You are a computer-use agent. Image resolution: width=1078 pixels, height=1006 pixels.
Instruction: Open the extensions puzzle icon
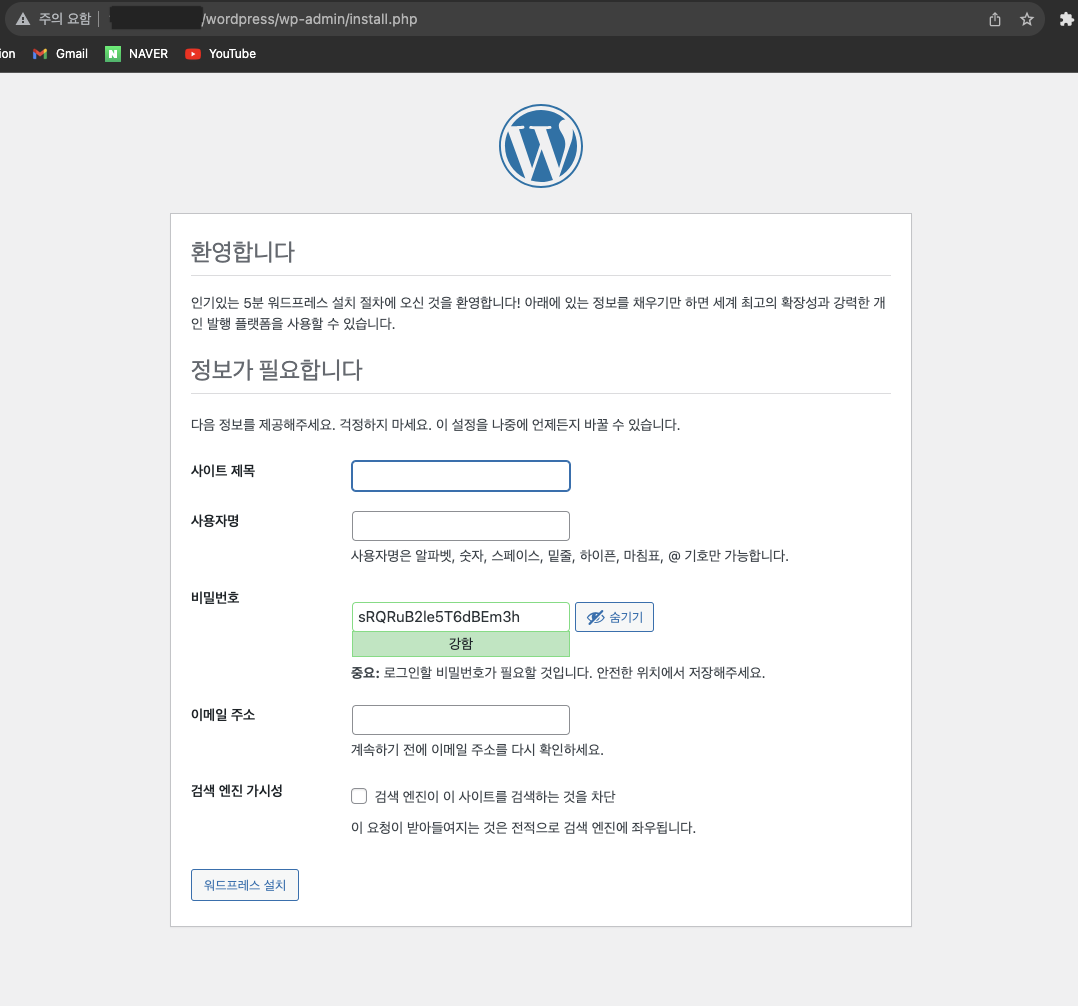[x=1066, y=19]
